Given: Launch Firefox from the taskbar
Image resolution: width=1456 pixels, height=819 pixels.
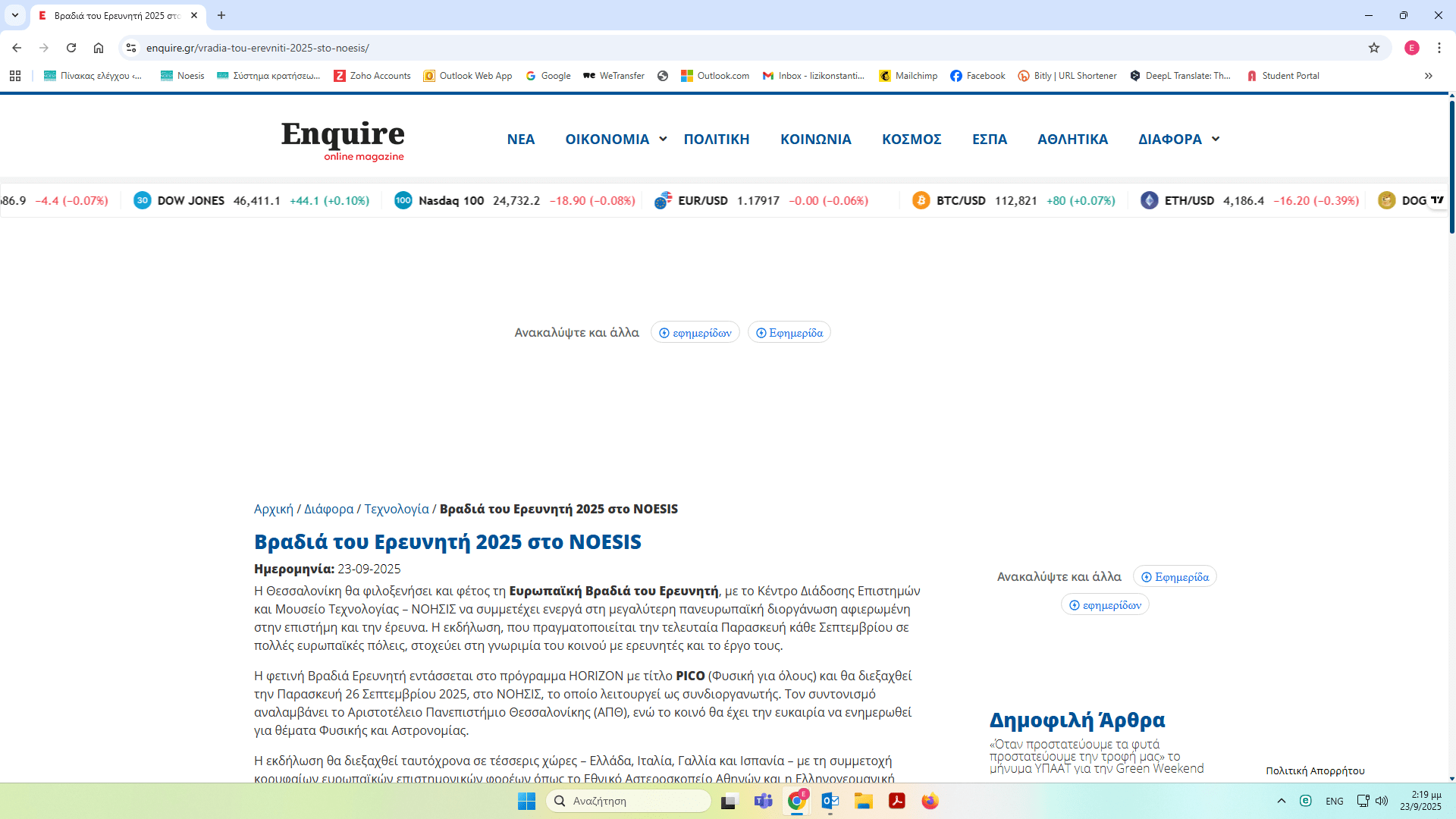Looking at the screenshot, I should click(930, 801).
